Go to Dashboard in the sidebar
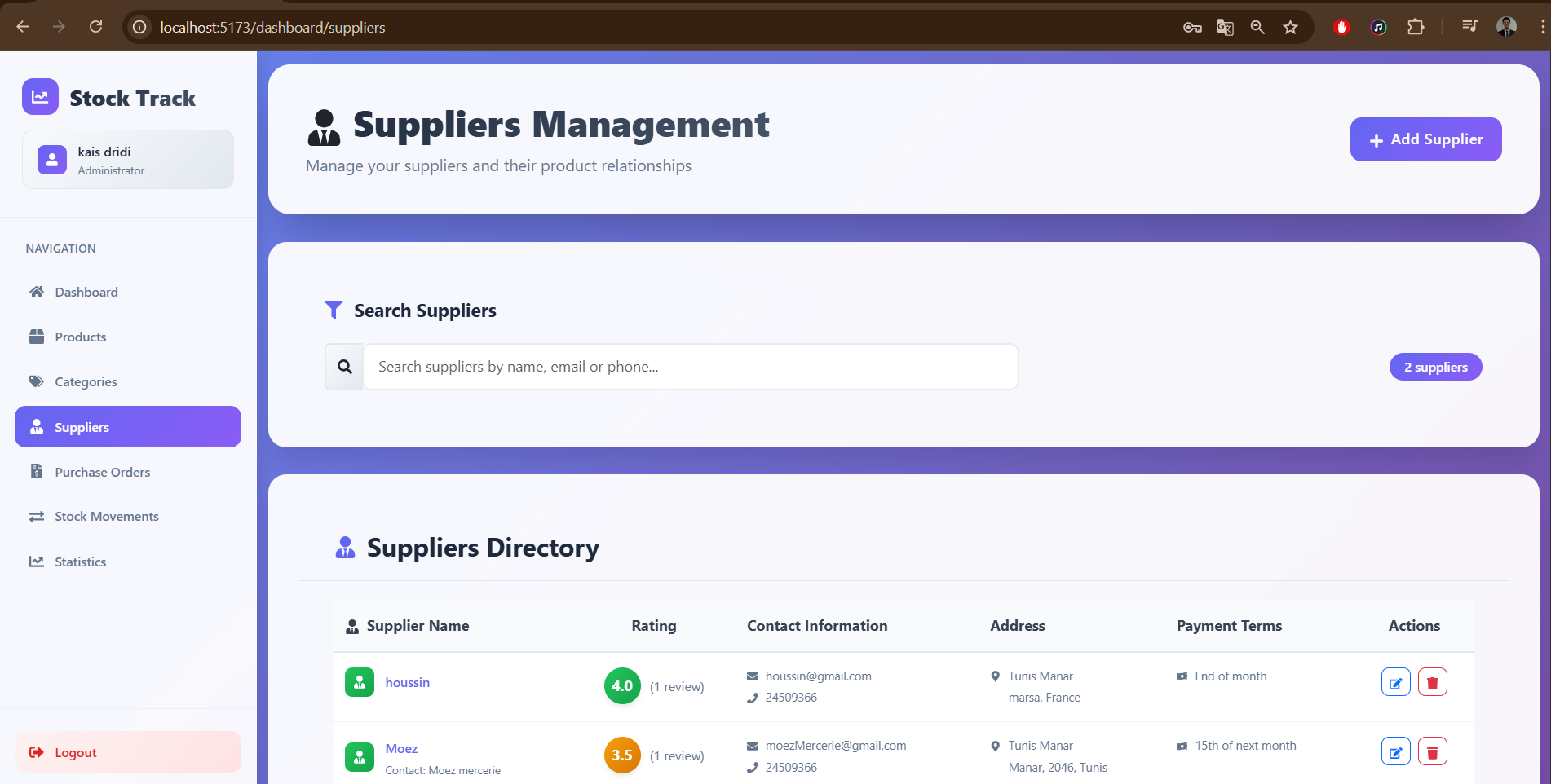This screenshot has width=1551, height=784. (x=128, y=292)
